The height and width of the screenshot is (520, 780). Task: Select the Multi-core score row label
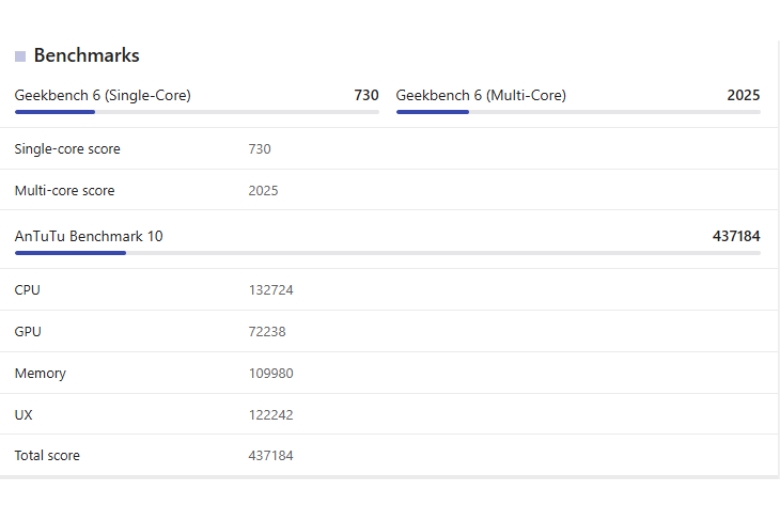point(65,190)
